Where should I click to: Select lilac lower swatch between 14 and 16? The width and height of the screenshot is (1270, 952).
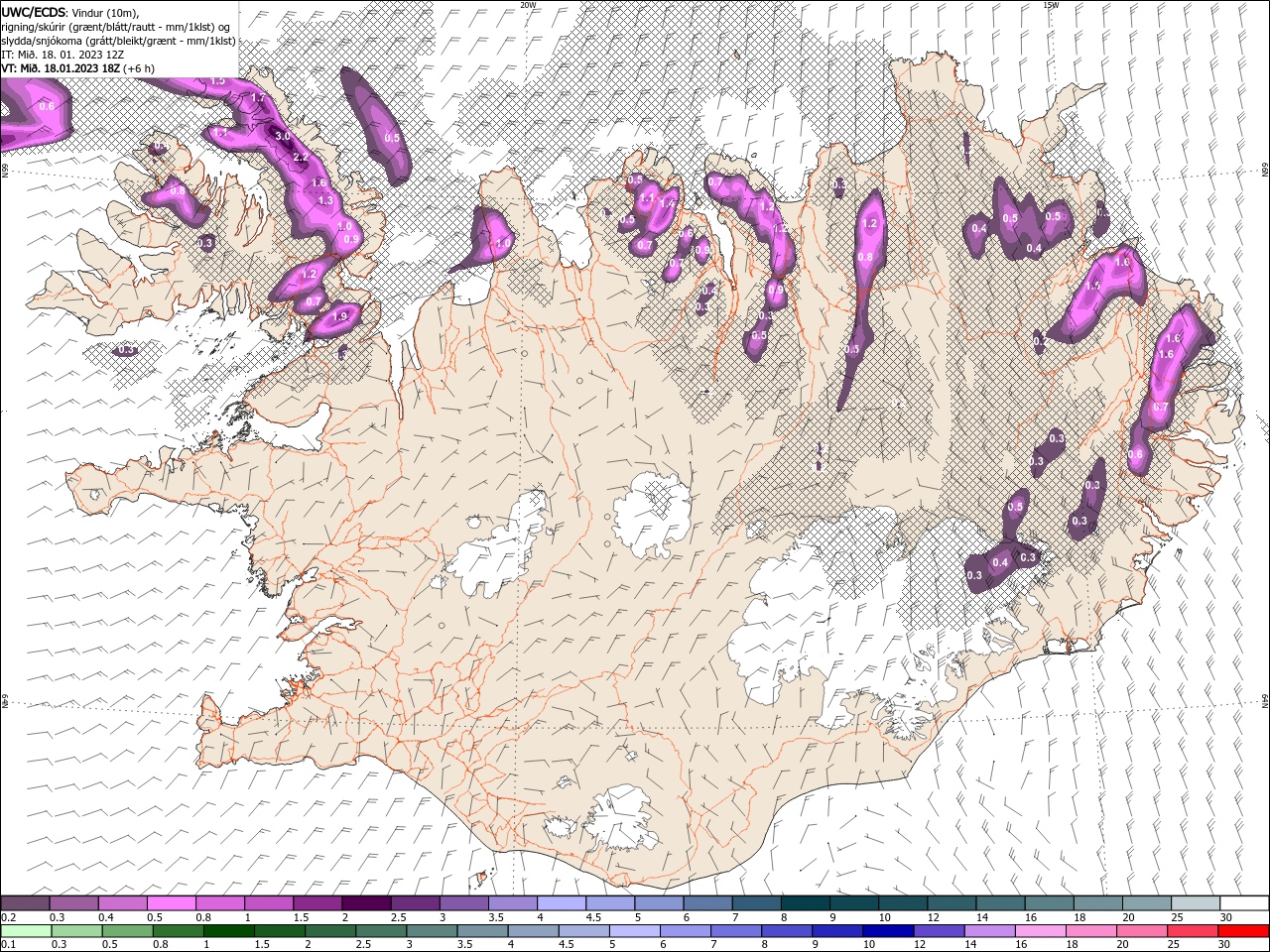coord(989,931)
